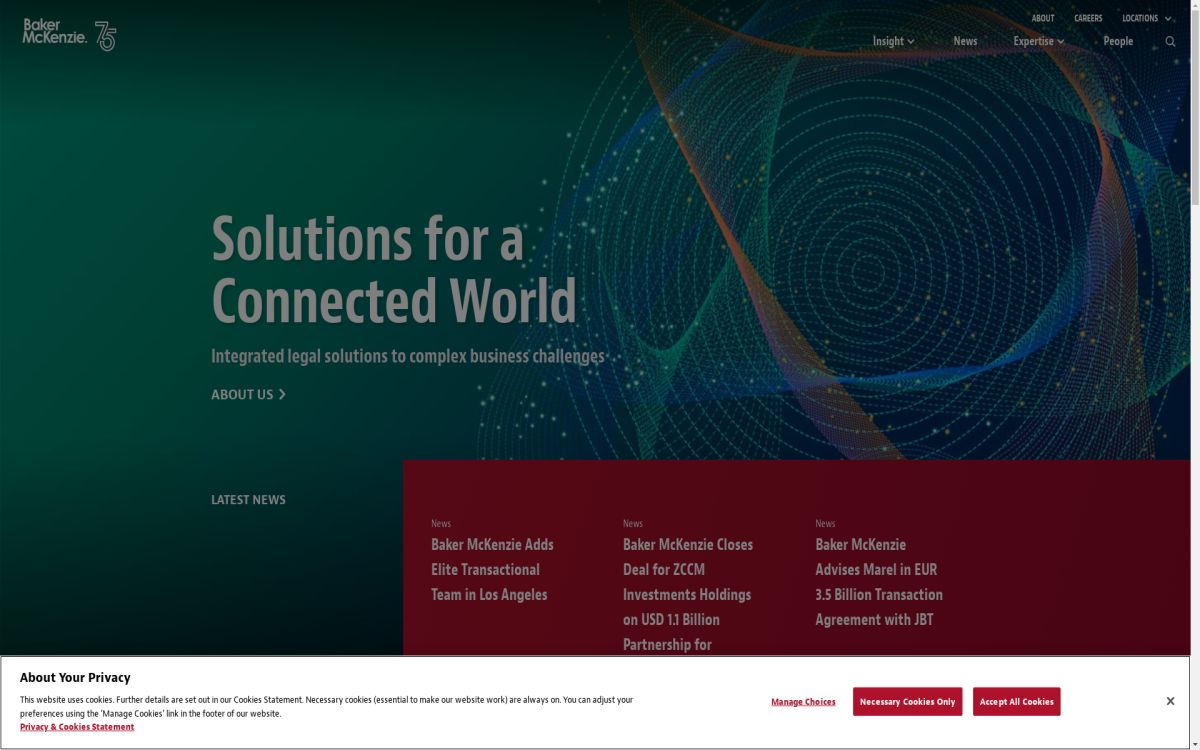Visit the Careers page link
Viewport: 1200px width, 750px height.
pyautogui.click(x=1088, y=18)
